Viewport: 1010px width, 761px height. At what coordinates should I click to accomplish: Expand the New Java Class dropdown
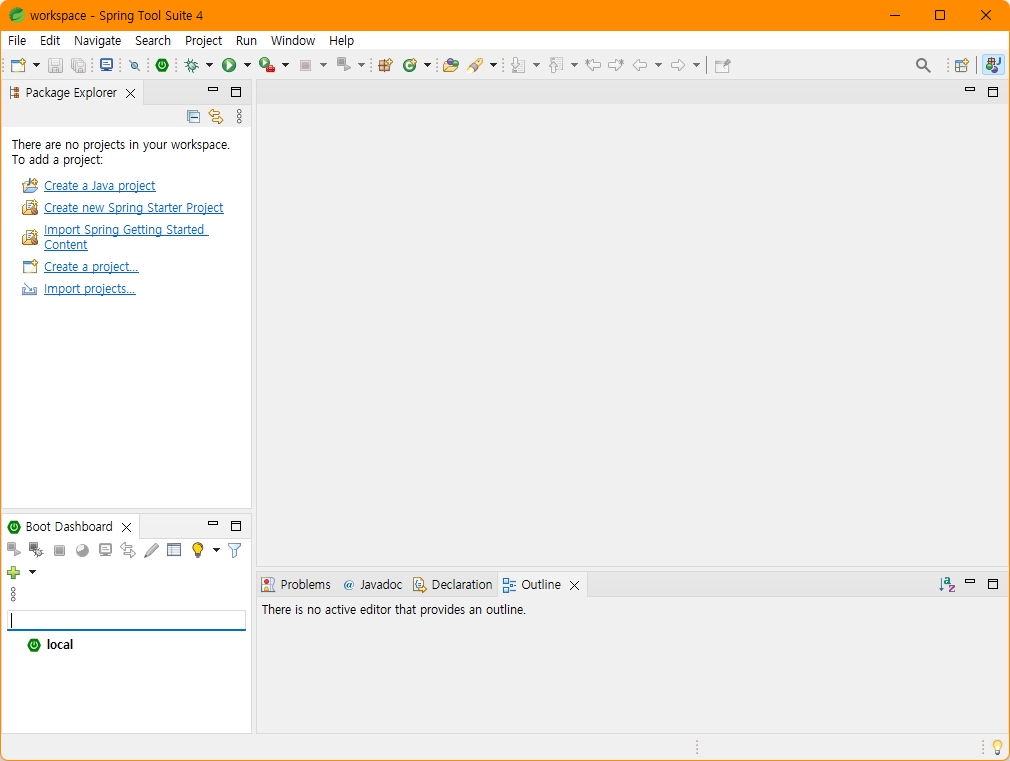tap(427, 65)
